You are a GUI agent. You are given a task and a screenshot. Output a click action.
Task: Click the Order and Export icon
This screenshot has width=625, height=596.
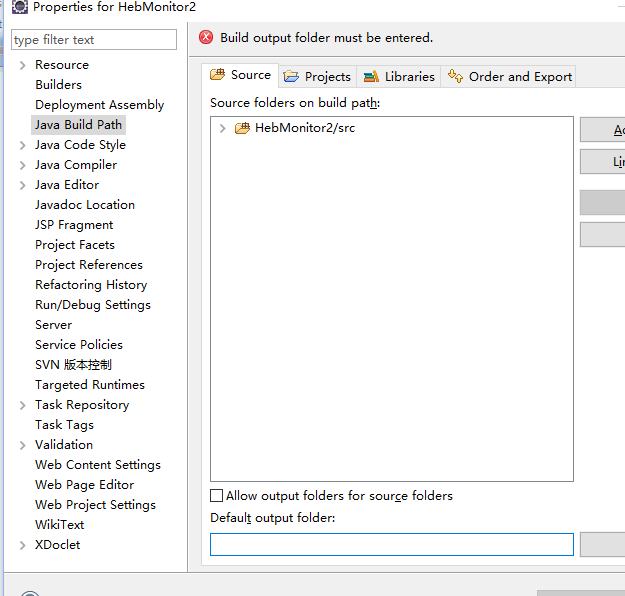click(455, 75)
